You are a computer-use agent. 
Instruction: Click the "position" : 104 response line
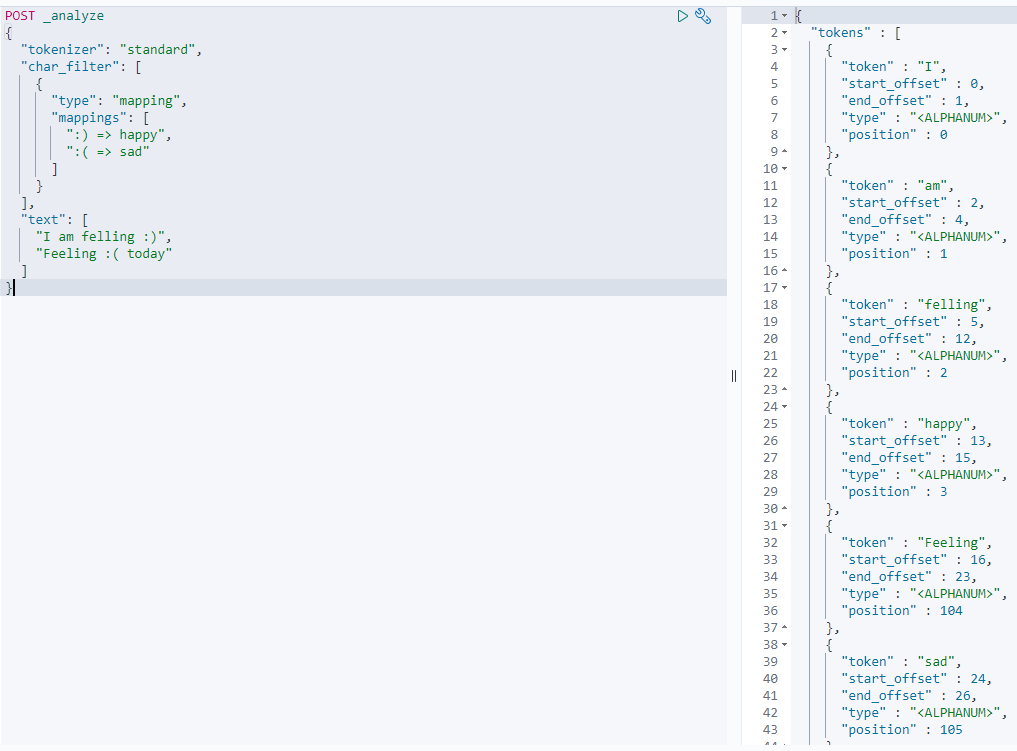[902, 611]
